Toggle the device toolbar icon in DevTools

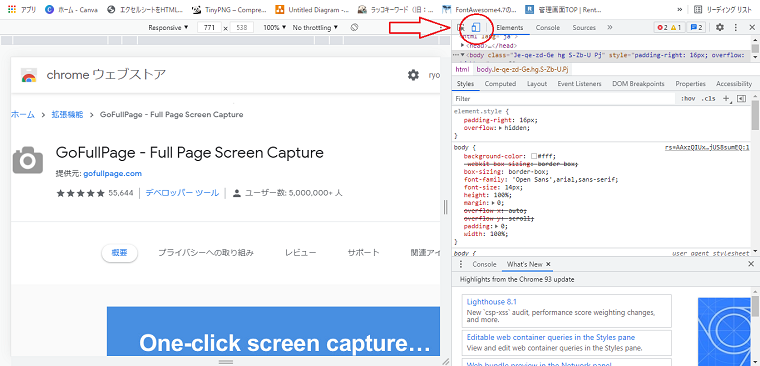[476, 28]
